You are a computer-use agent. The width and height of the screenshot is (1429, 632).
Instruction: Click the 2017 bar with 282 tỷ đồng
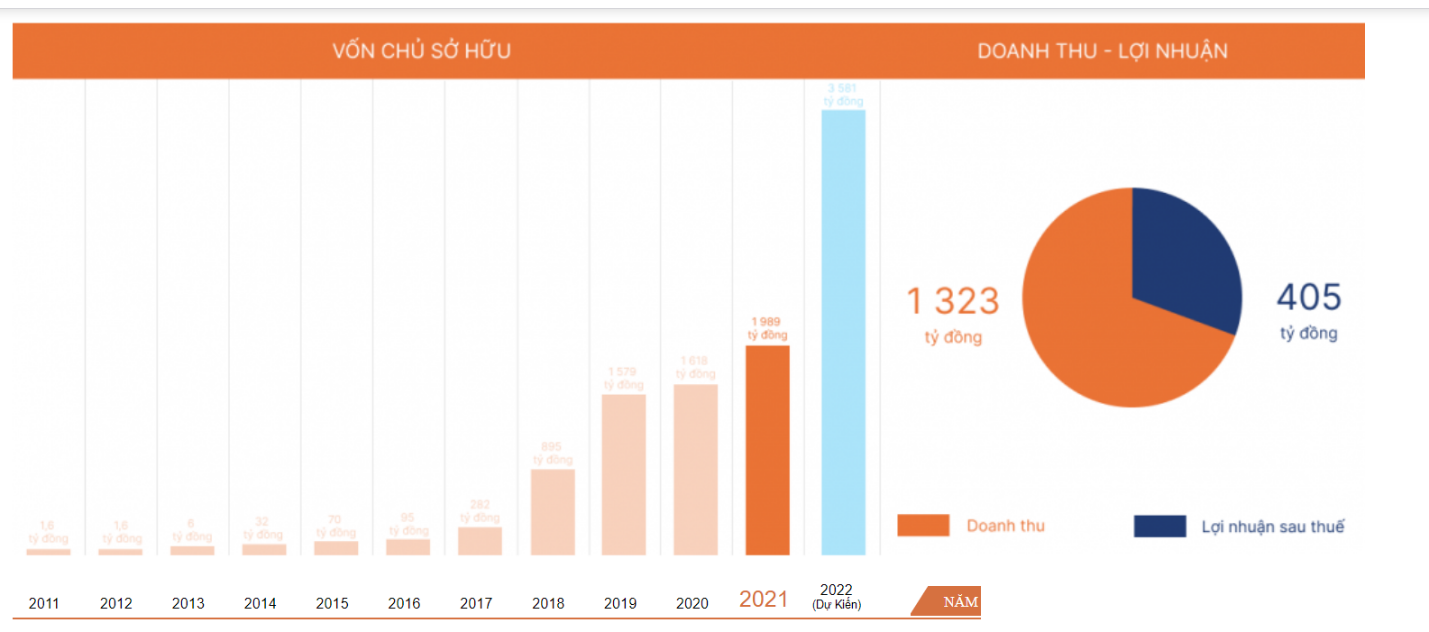click(x=480, y=541)
